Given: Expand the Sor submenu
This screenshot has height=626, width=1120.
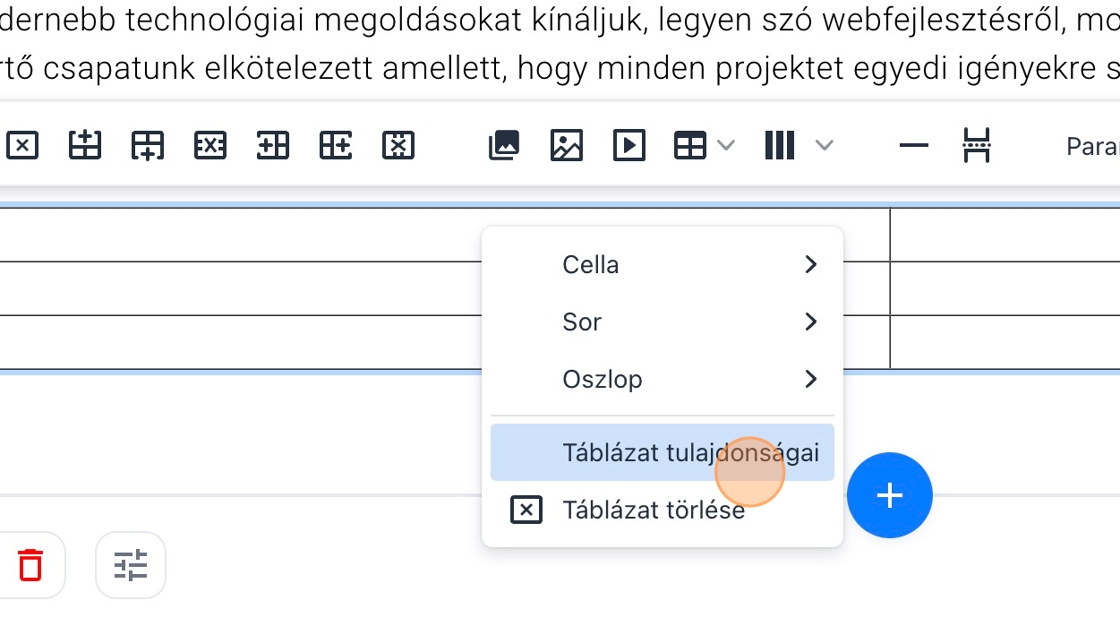Looking at the screenshot, I should pos(662,322).
